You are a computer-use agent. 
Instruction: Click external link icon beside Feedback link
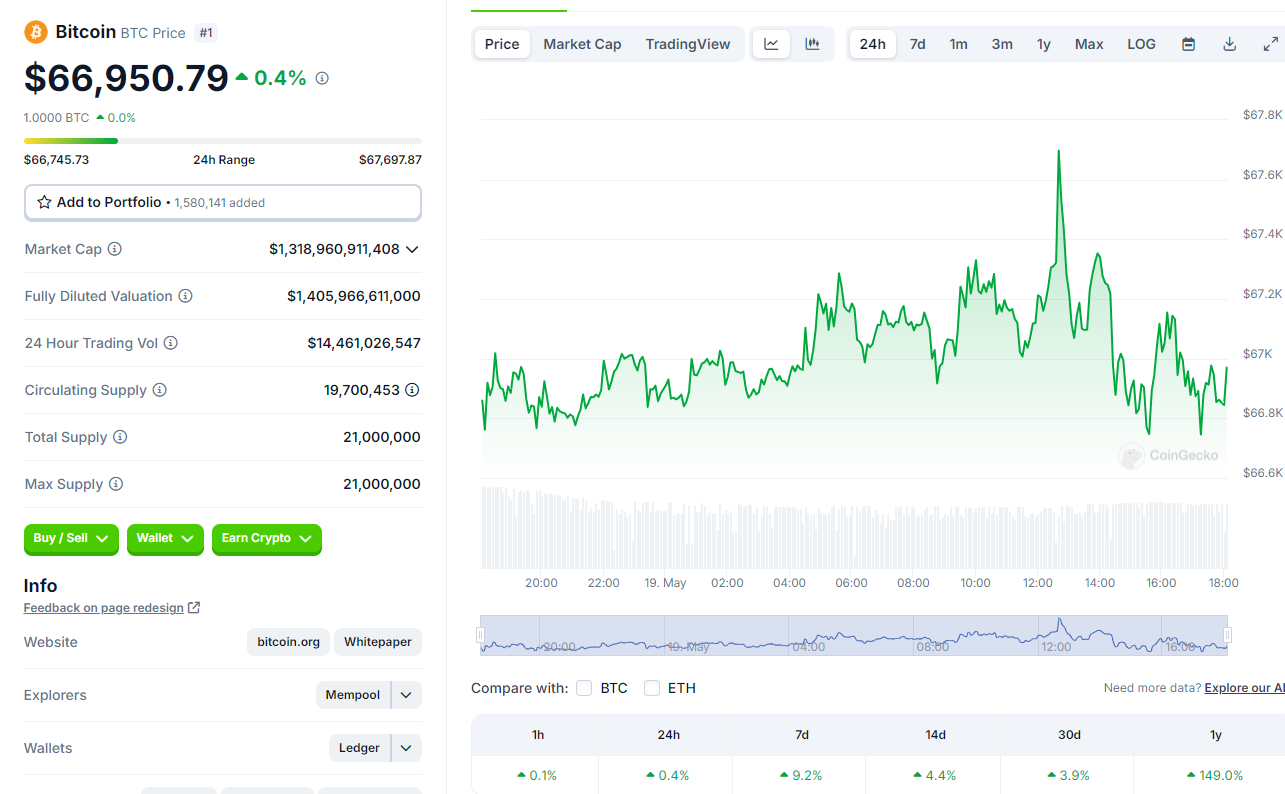click(194, 607)
